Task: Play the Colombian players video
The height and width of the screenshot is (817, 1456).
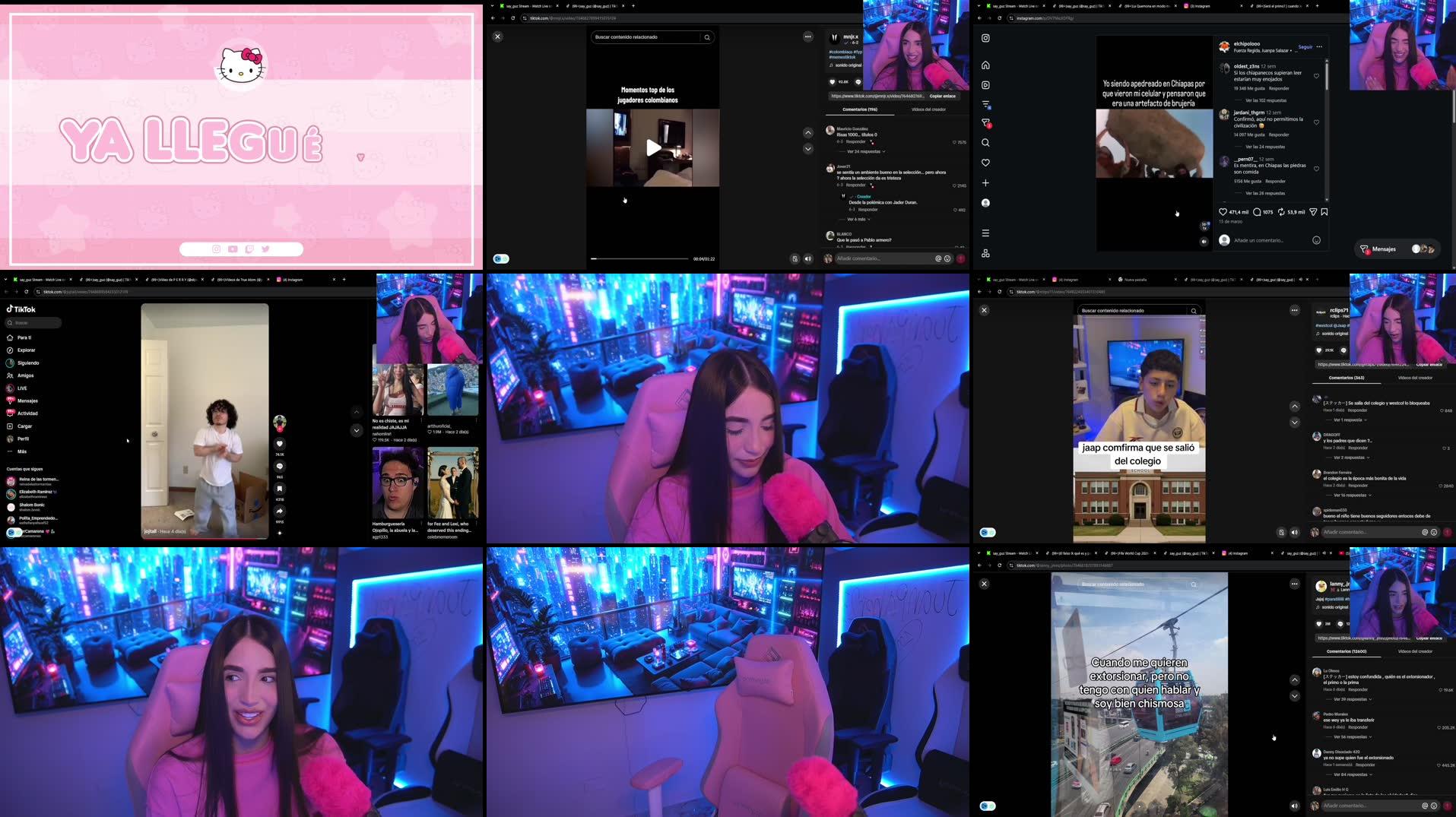Action: (x=652, y=147)
